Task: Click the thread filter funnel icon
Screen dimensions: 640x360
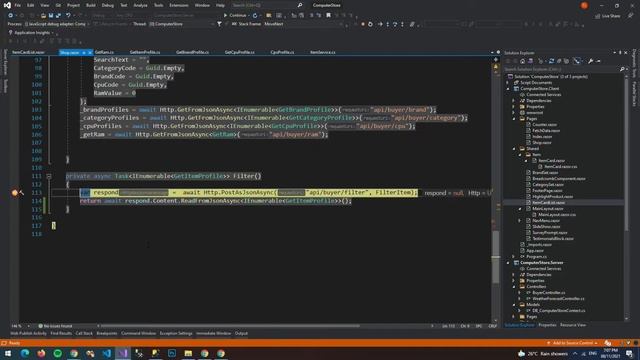Action: point(219,24)
